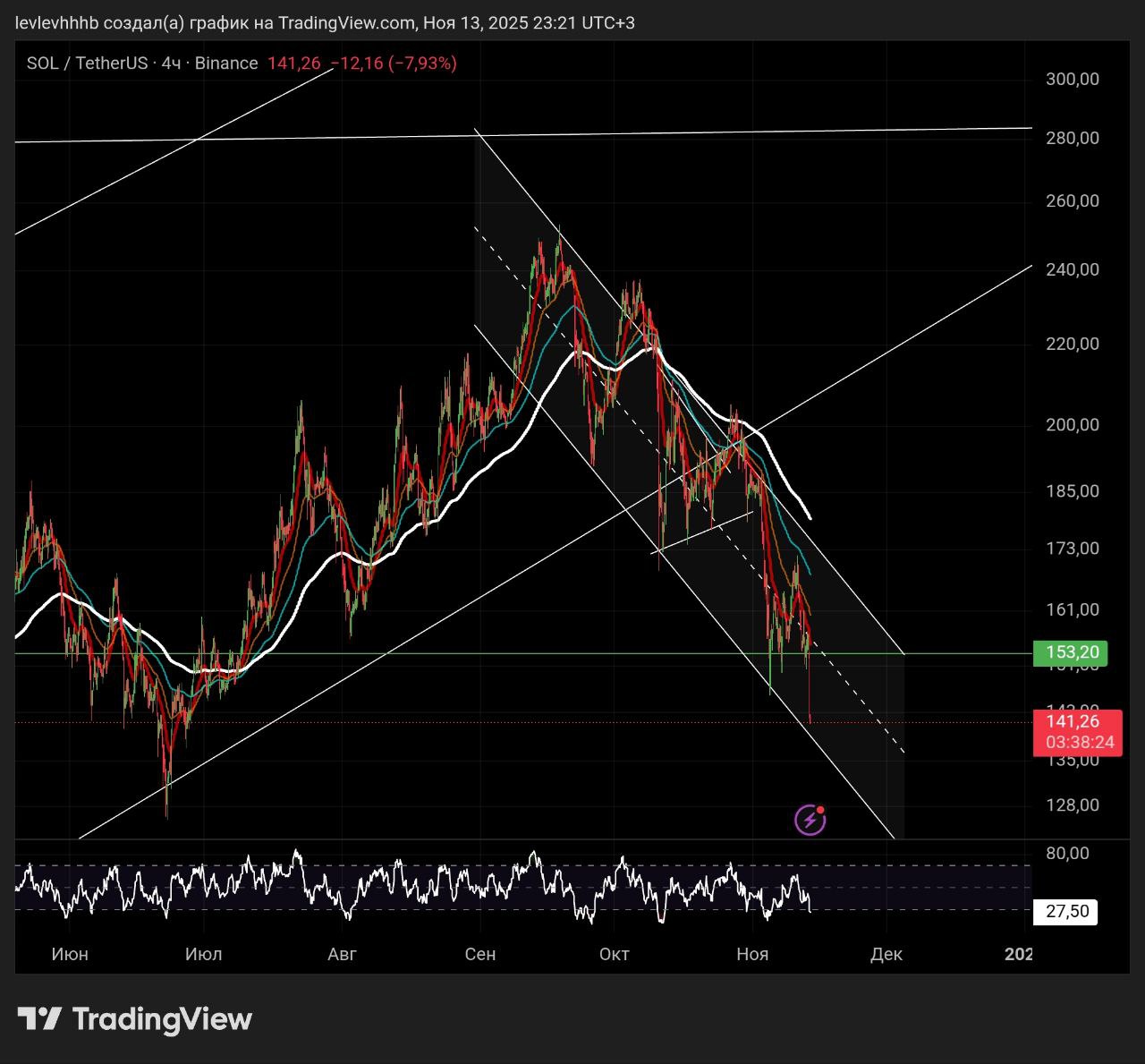1145x1064 pixels.
Task: Click the 200,00 level on price scale
Action: (1073, 424)
